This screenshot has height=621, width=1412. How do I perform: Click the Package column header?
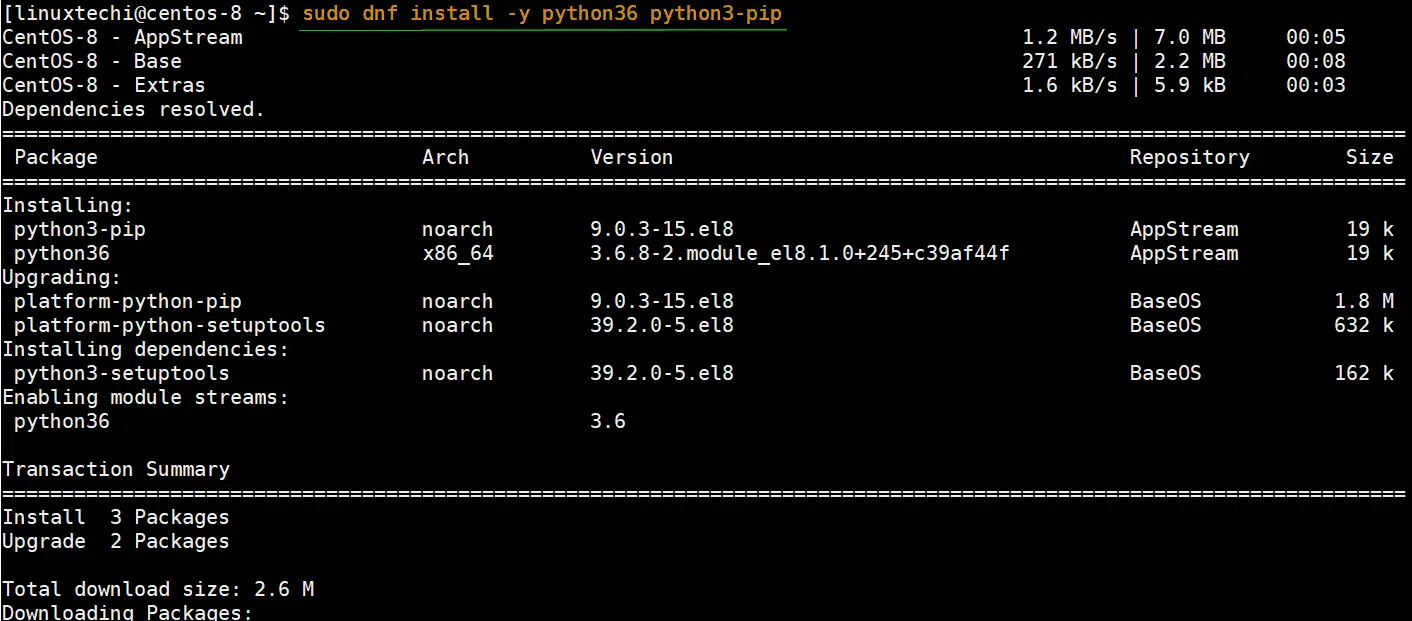(56, 158)
